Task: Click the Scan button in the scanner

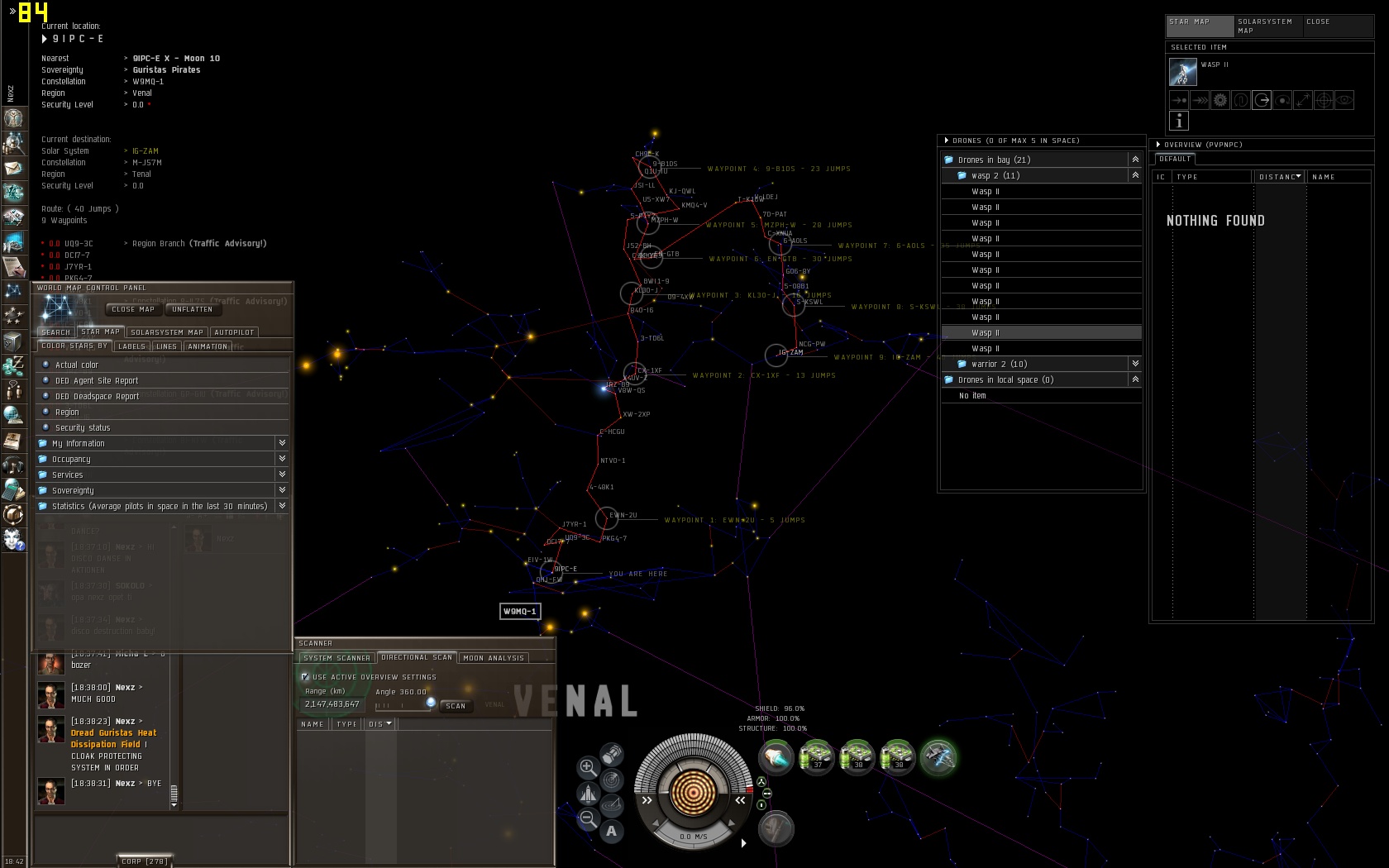Action: (456, 706)
